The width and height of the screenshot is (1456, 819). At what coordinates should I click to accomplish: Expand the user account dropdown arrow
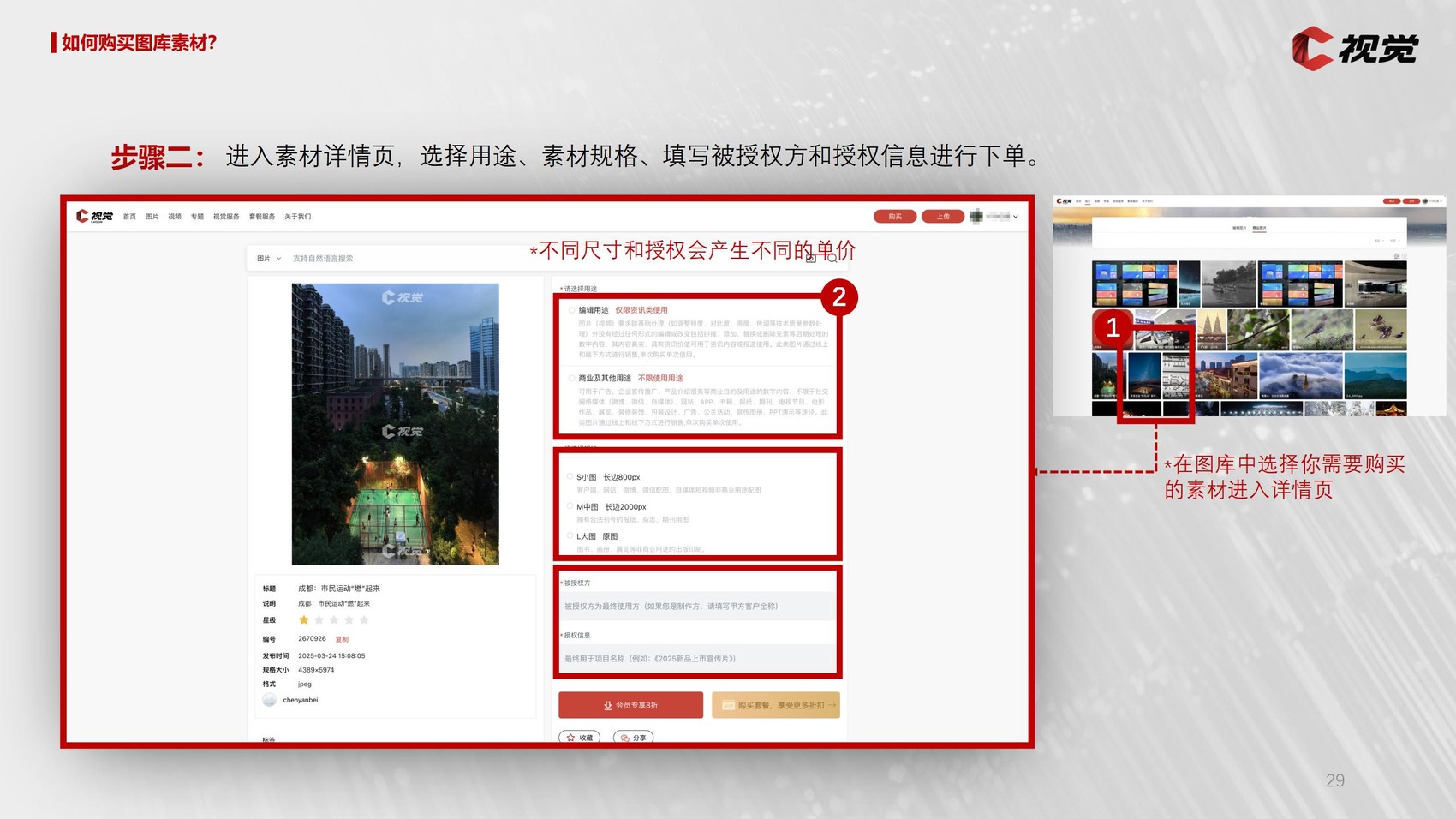[1016, 217]
